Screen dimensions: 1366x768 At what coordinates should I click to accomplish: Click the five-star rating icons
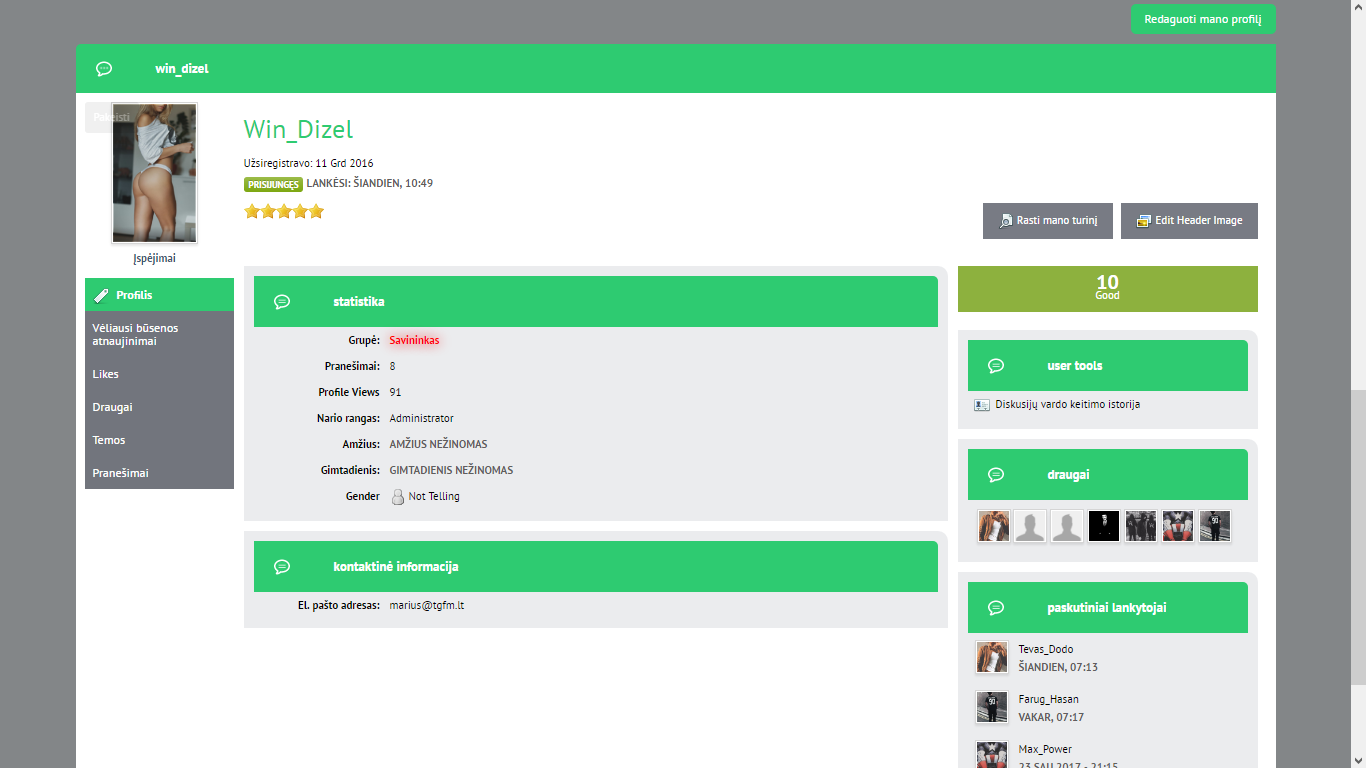click(284, 211)
